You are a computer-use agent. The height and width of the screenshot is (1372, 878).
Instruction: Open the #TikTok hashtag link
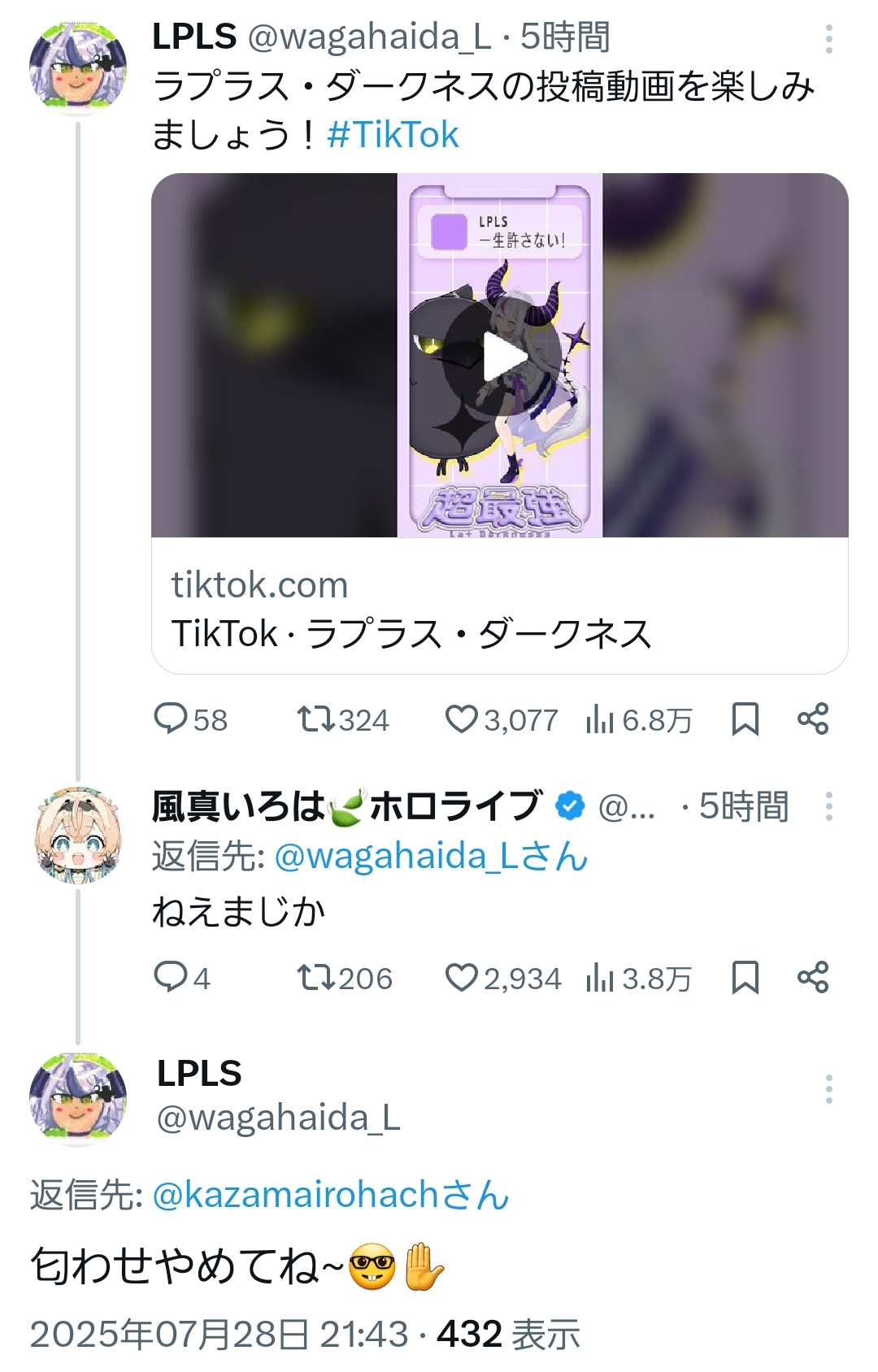click(x=393, y=135)
